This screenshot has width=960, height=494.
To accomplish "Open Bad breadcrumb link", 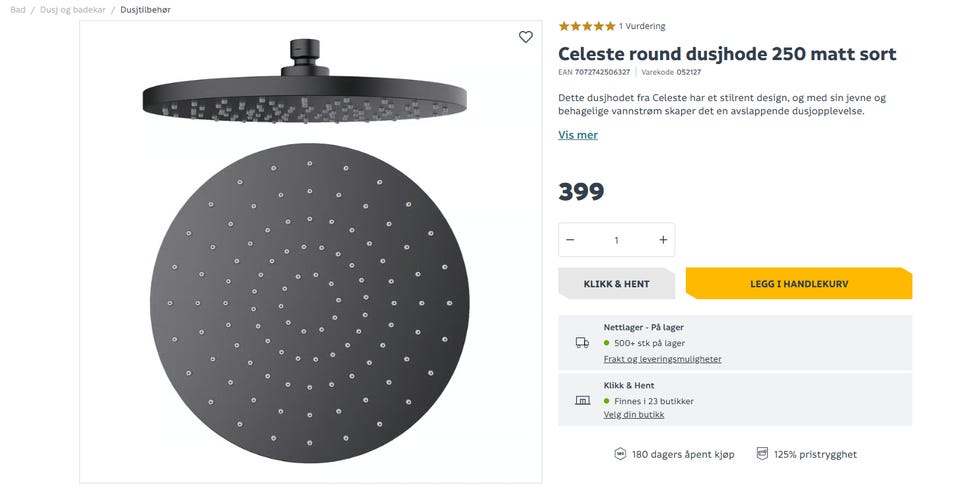I will pos(18,9).
